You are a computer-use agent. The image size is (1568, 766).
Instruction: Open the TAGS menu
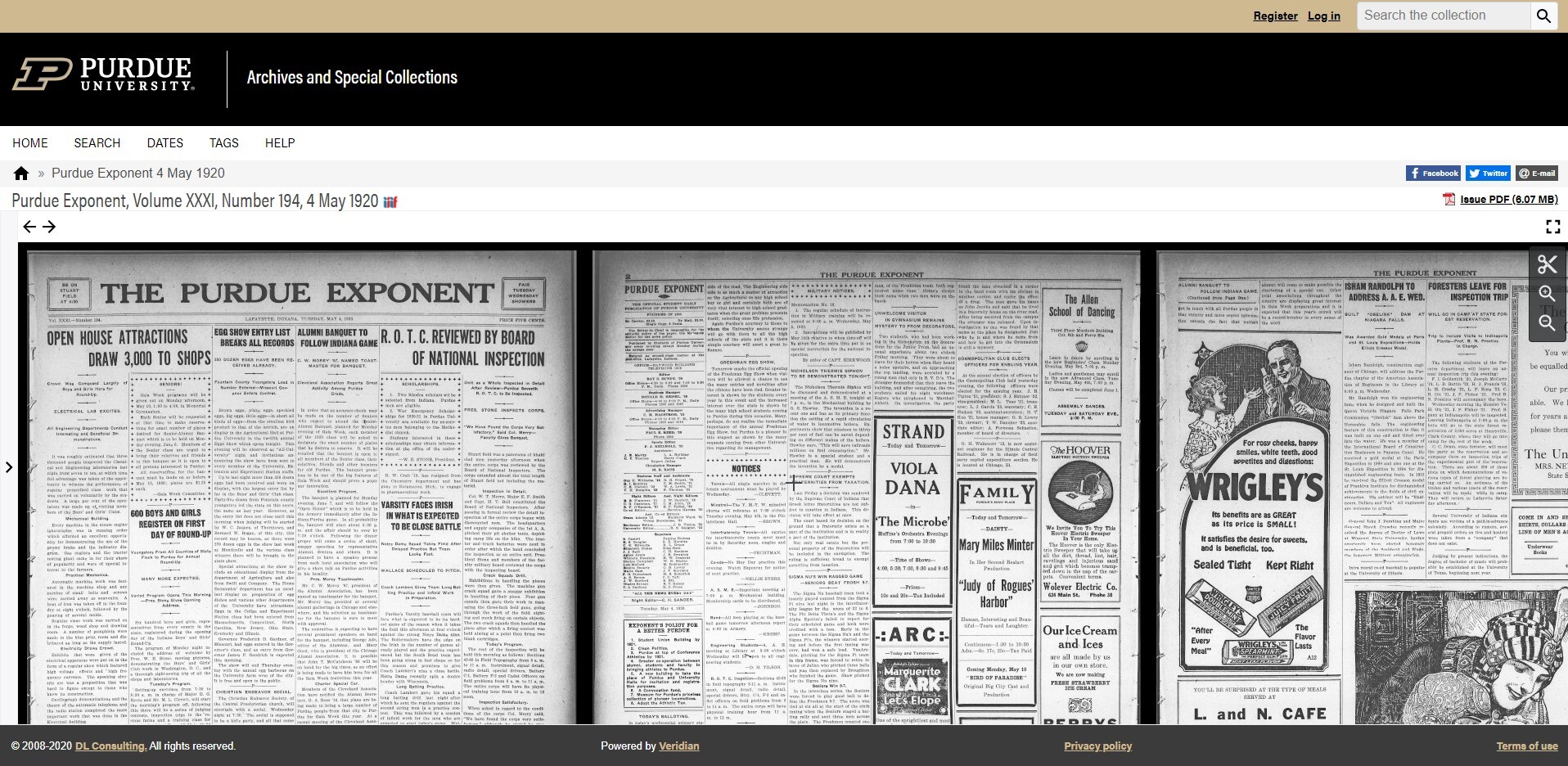[x=223, y=142]
